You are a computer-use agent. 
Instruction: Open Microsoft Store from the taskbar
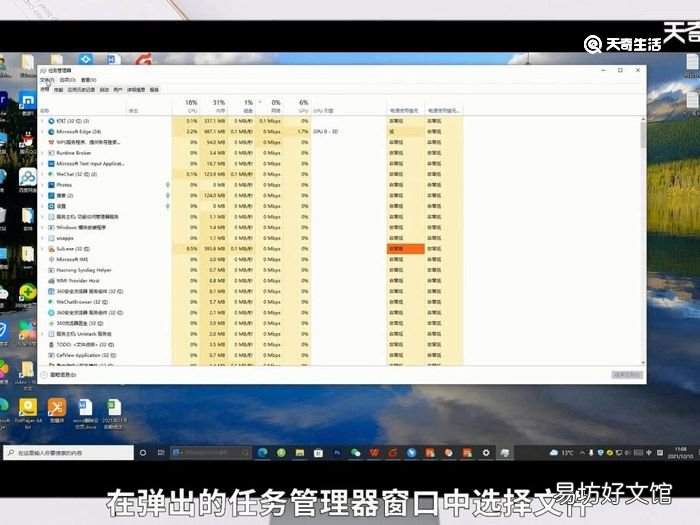(x=318, y=453)
